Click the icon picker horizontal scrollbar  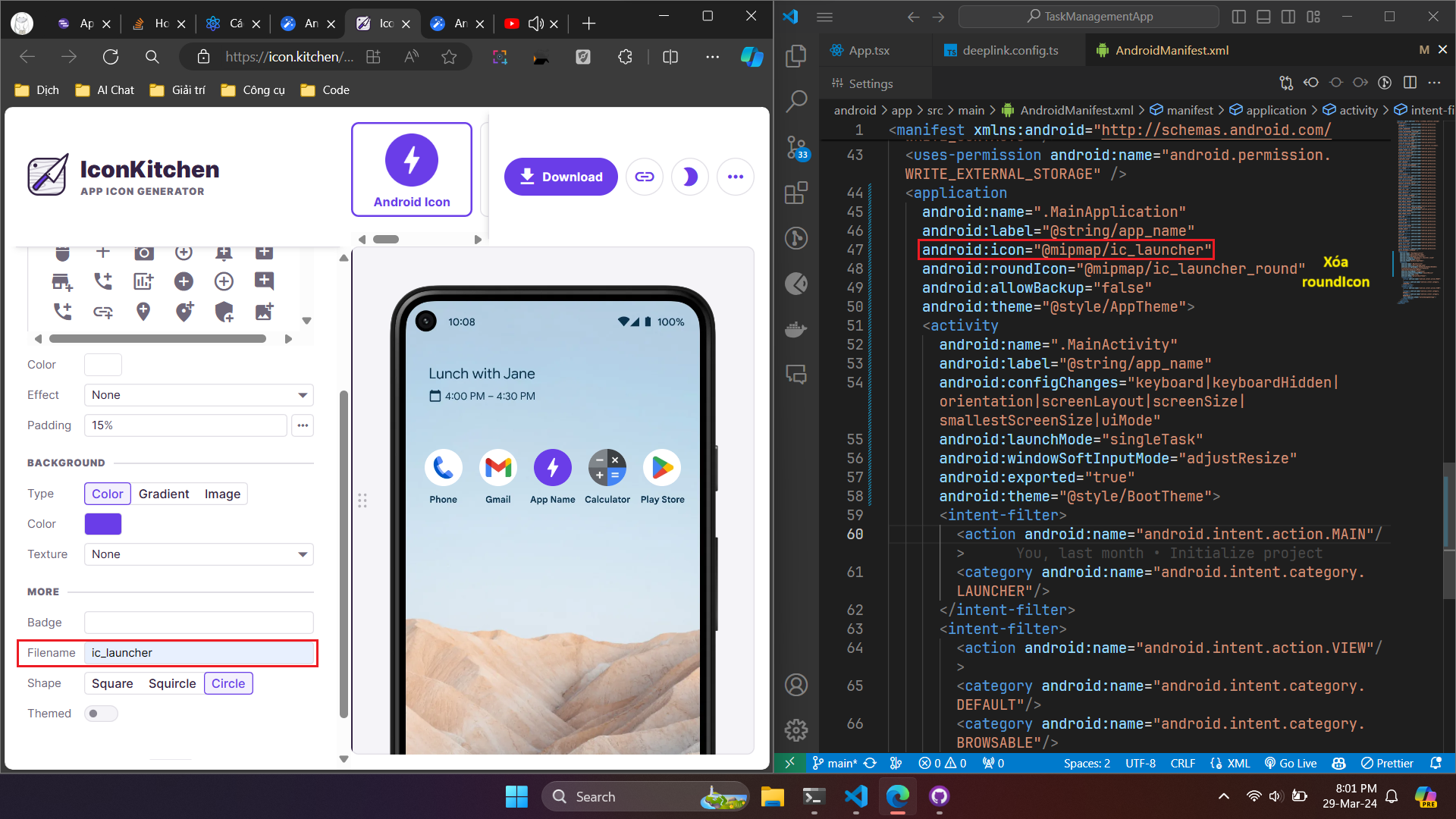point(158,339)
